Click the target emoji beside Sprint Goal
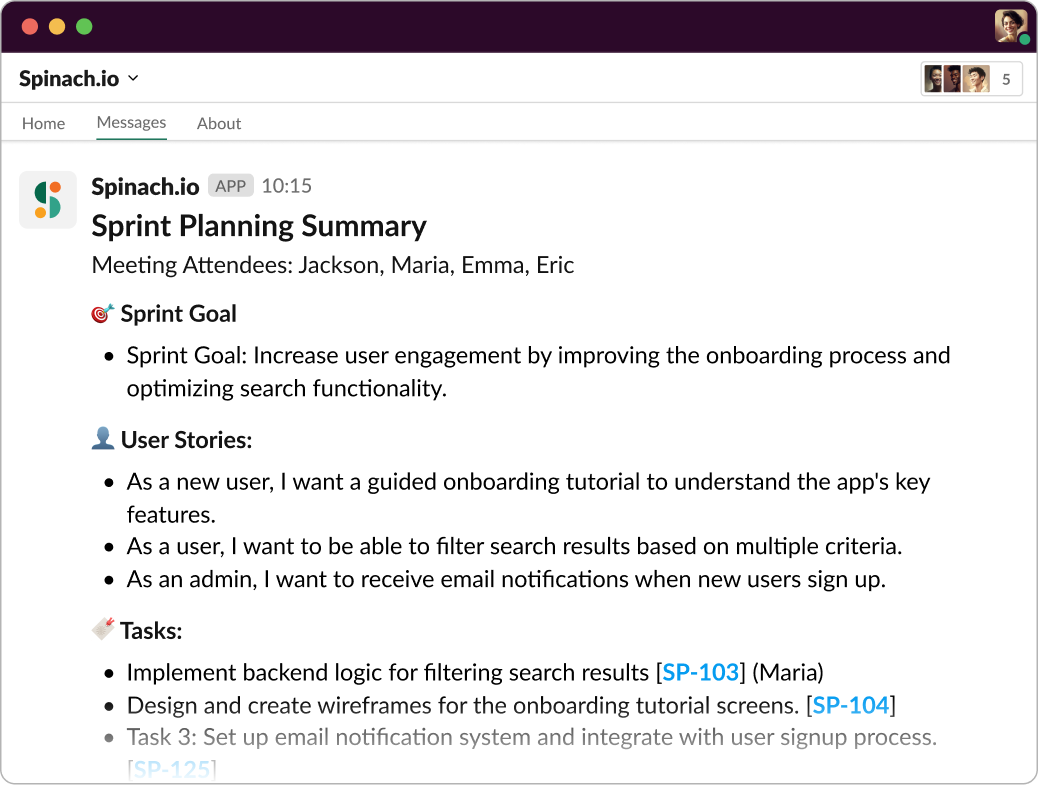Screen dimensions: 1039x785 coord(102,313)
